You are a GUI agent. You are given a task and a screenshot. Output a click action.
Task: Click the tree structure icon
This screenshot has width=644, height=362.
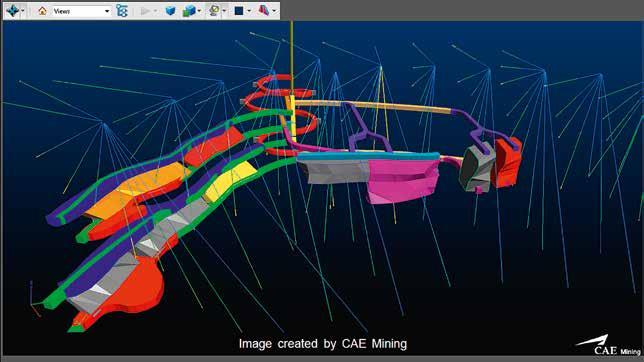tap(122, 11)
